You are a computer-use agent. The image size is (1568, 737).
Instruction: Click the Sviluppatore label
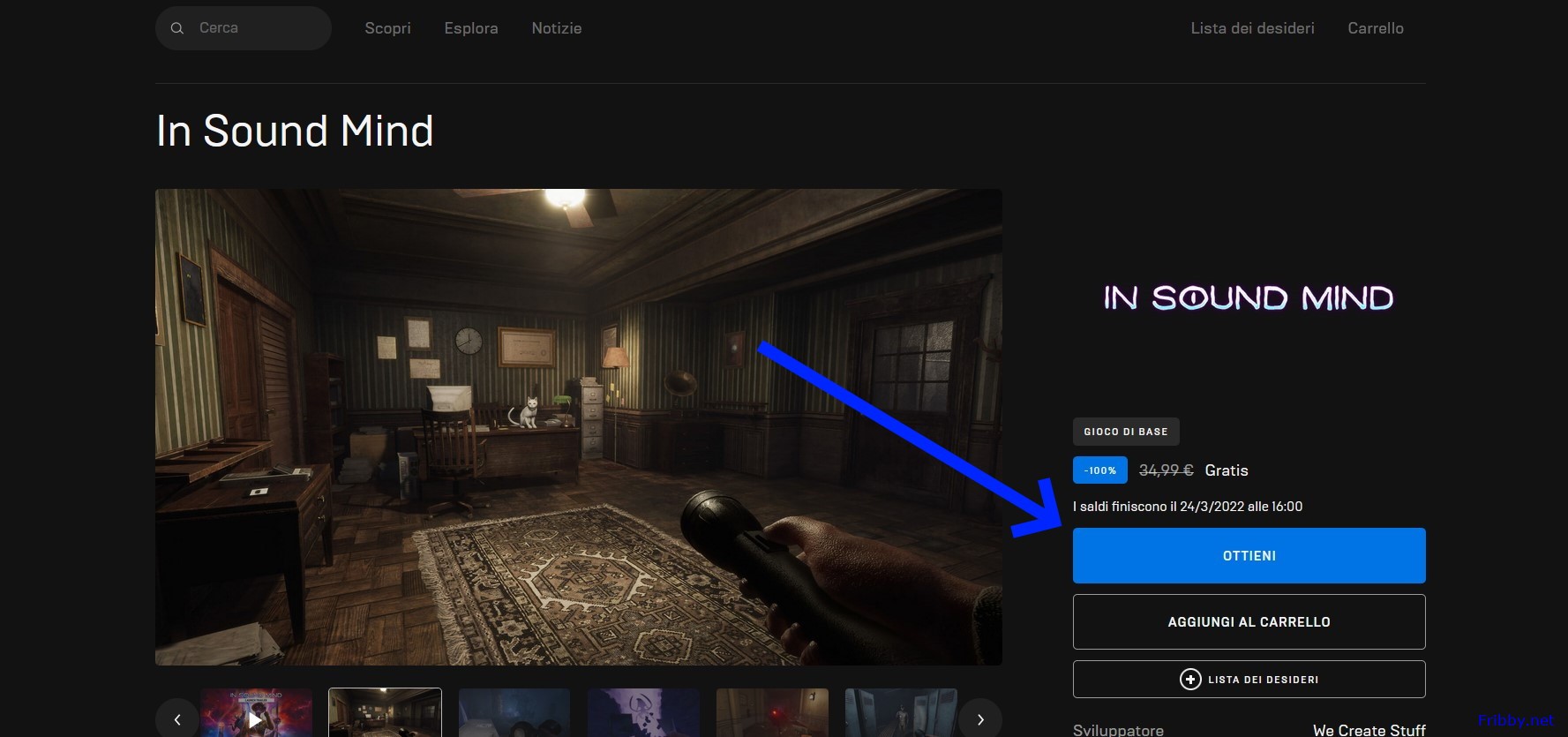tap(1118, 730)
